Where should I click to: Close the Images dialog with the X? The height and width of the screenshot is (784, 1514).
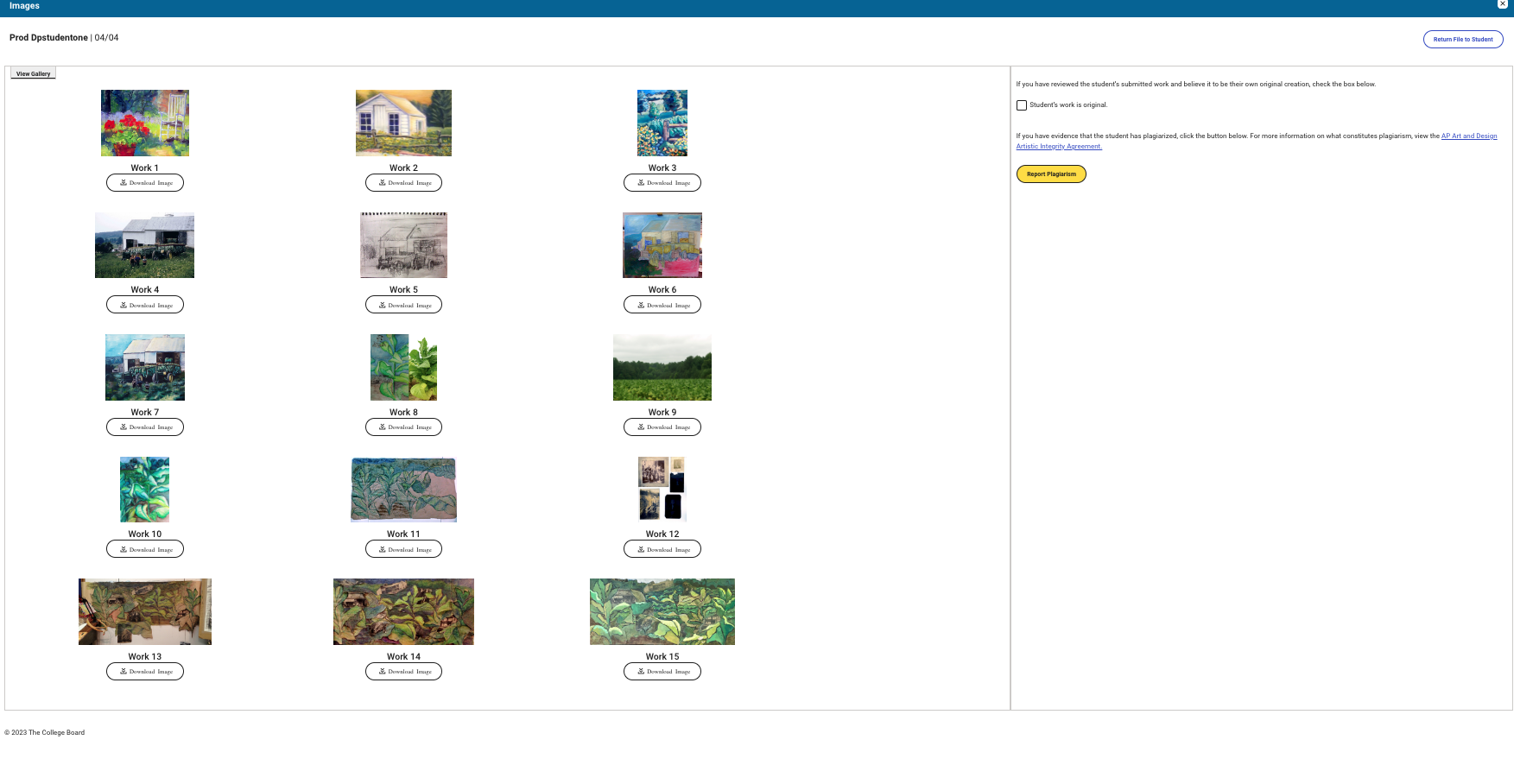[1502, 4]
